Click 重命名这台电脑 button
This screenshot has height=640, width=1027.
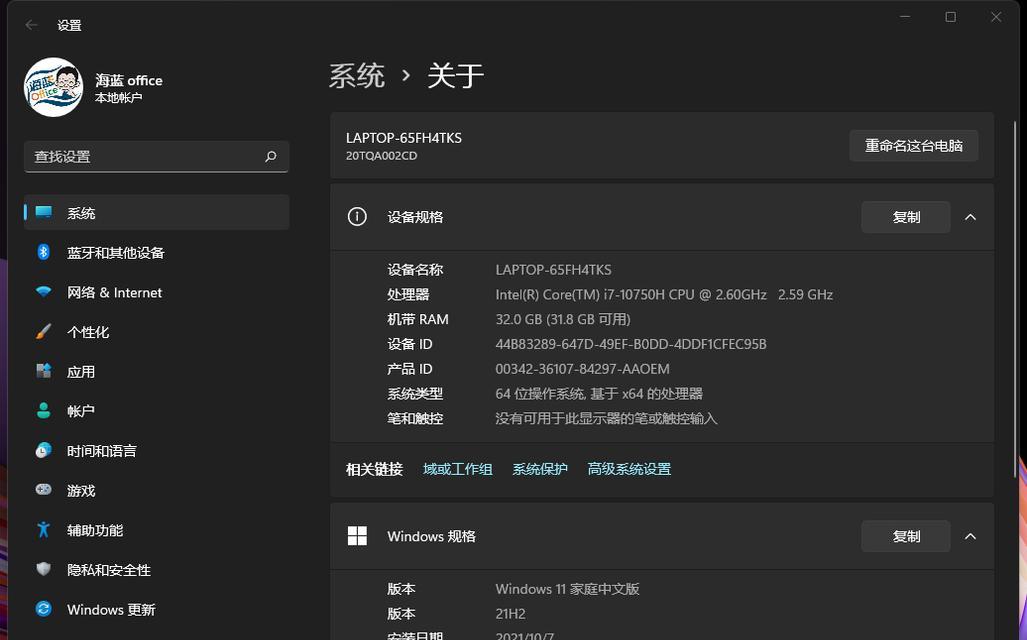(914, 145)
